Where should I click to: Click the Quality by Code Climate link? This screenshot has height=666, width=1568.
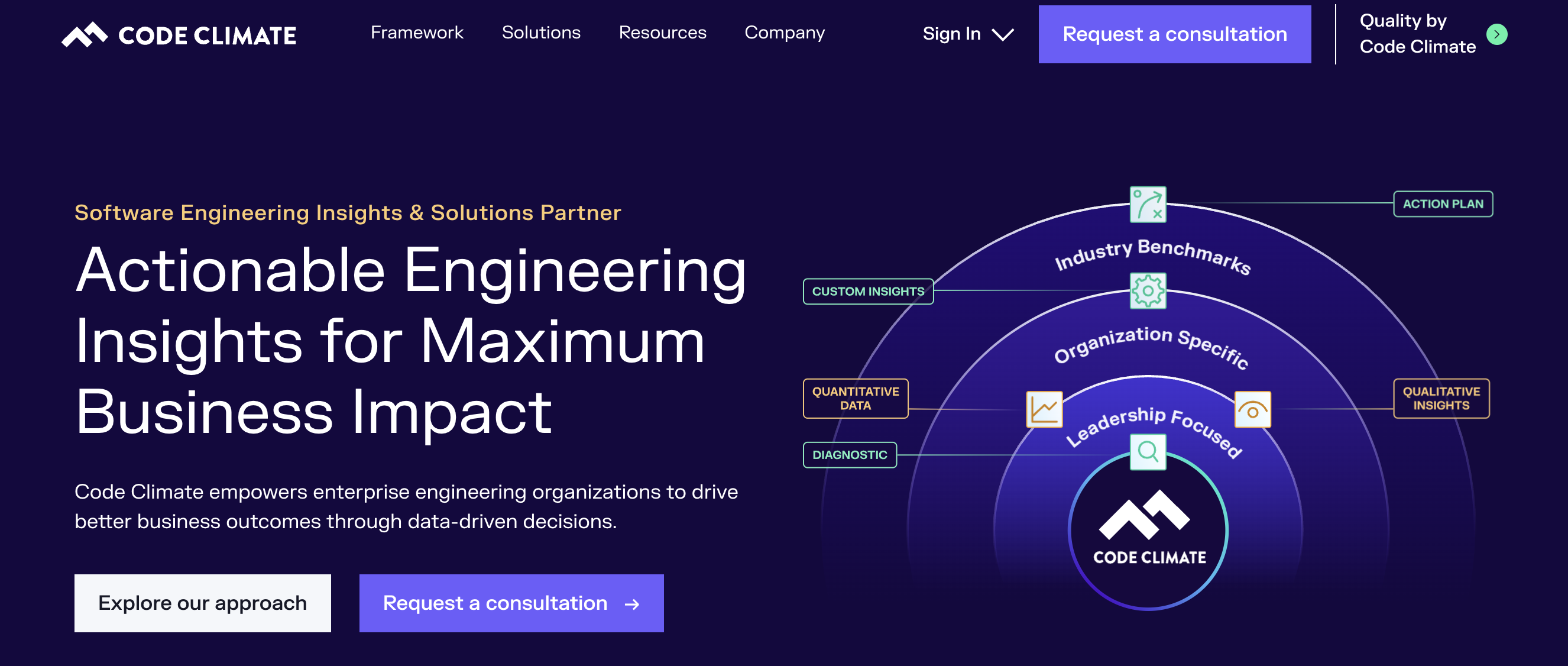point(1418,34)
